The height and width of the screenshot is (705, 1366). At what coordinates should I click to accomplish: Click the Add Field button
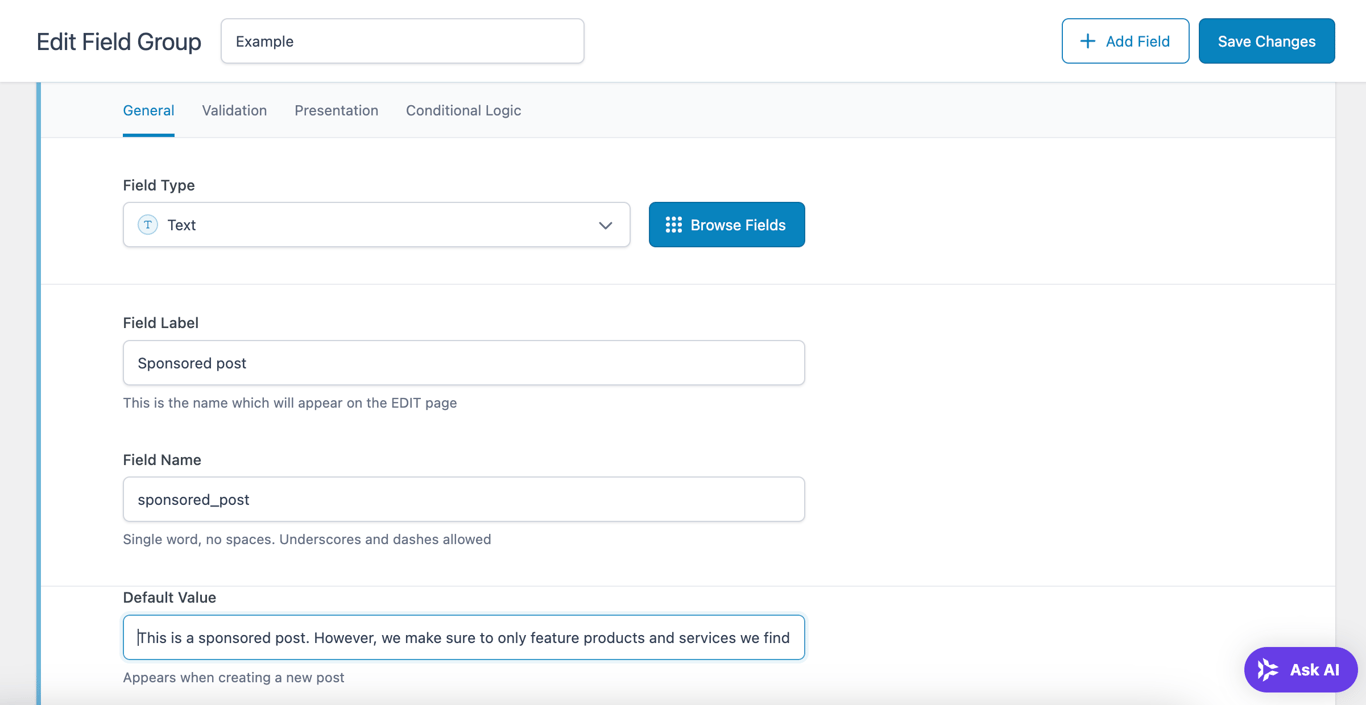(1125, 41)
